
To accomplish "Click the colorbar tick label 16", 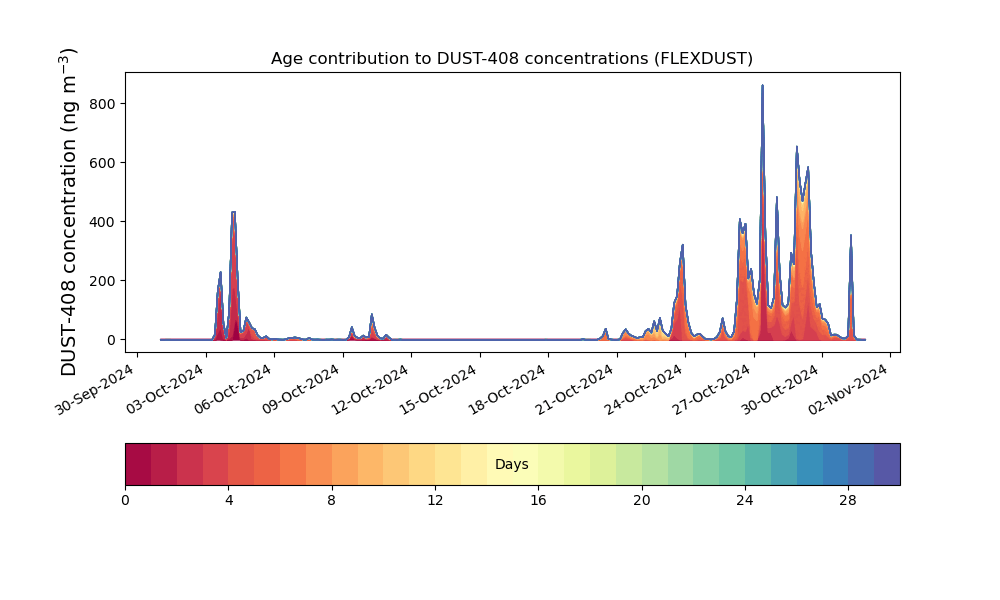I will 538,501.
